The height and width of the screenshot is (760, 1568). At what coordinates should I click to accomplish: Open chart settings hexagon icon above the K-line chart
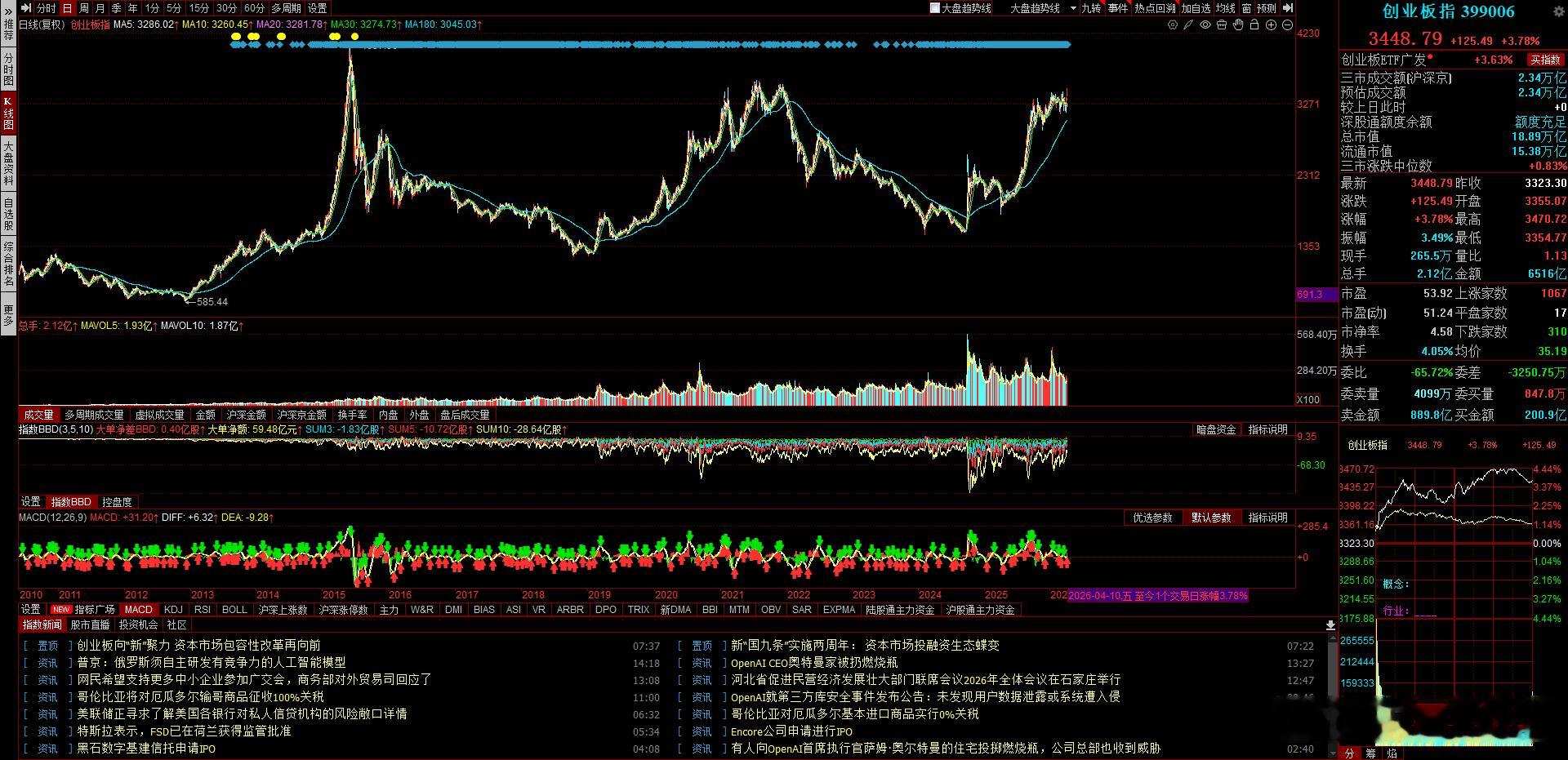[x=1173, y=25]
